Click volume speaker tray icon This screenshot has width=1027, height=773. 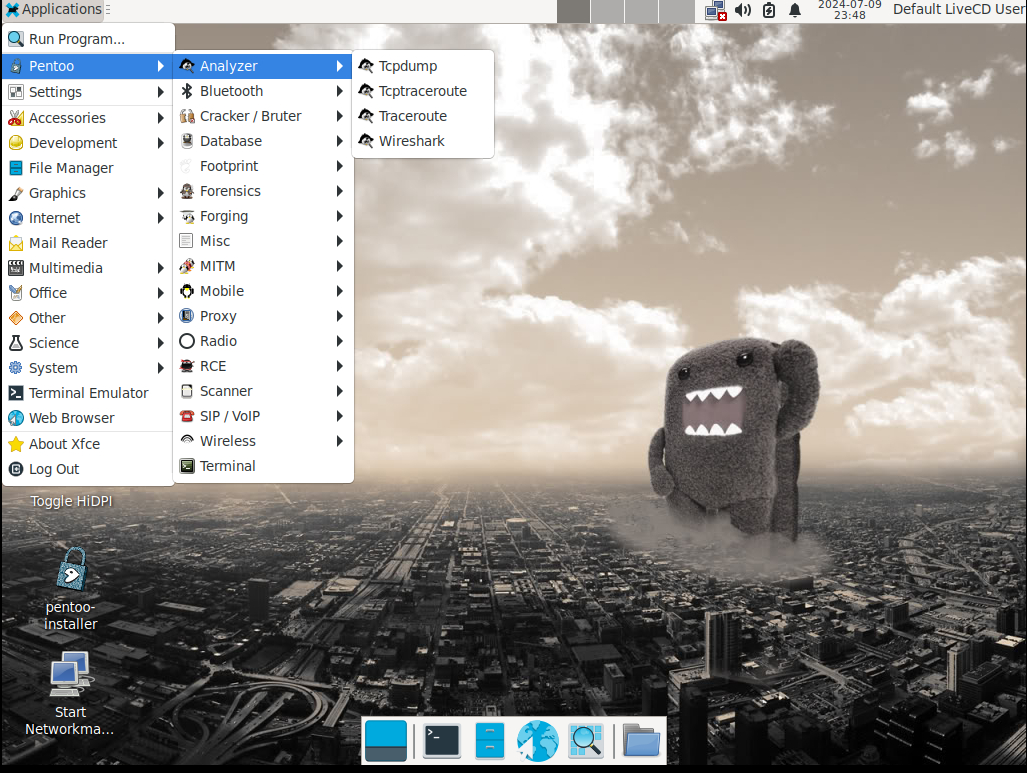click(743, 10)
